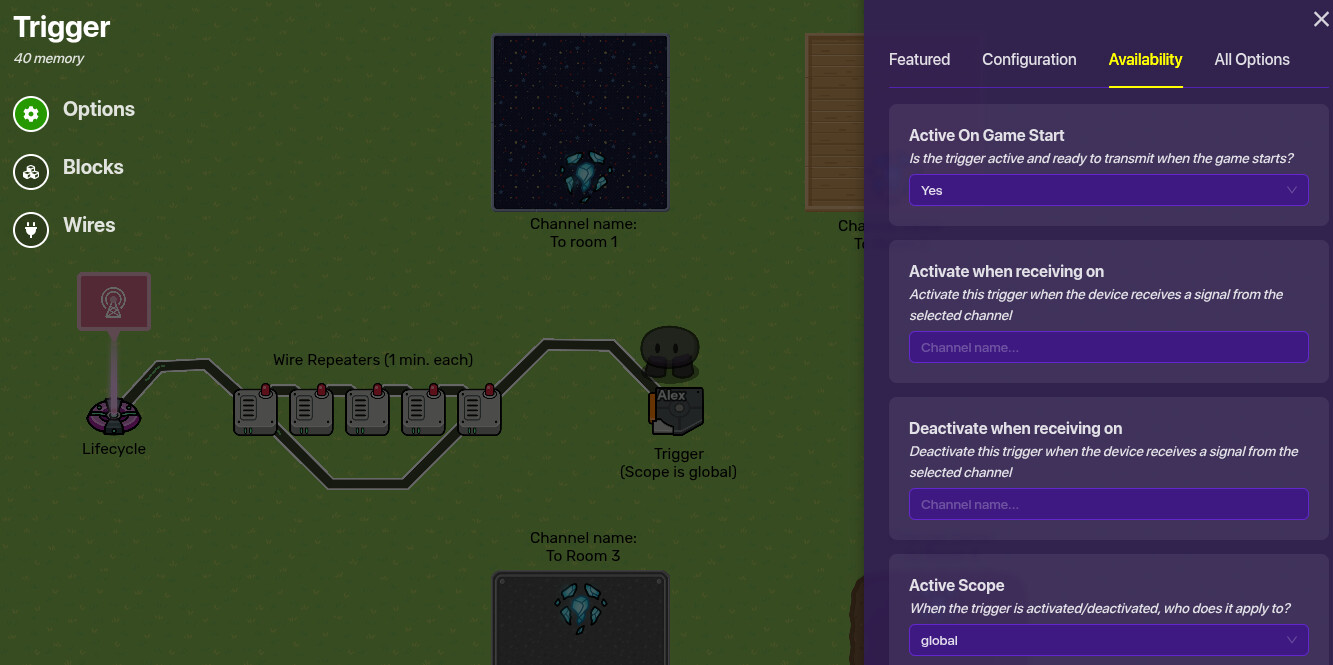Select the Availability tab
1333x665 pixels.
(1145, 60)
